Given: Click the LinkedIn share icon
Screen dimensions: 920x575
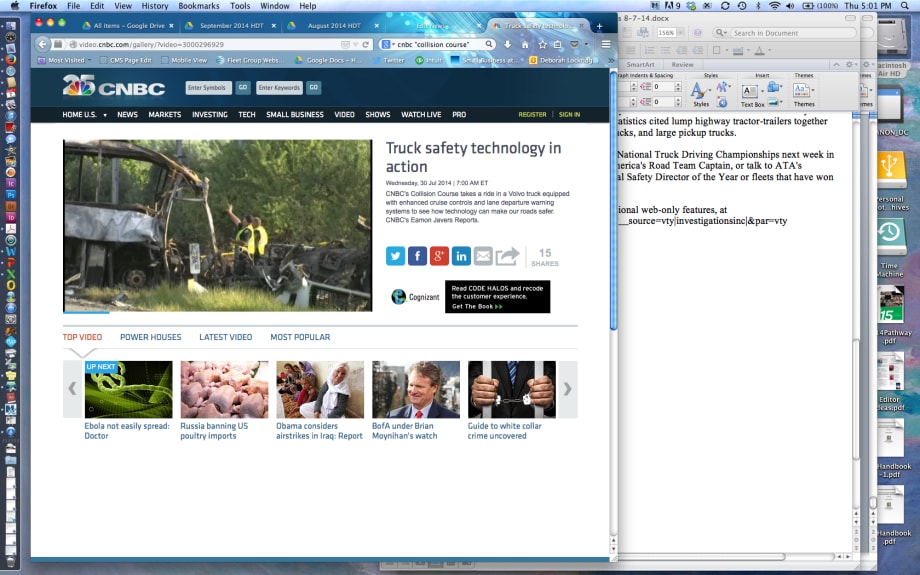Looking at the screenshot, I should coord(461,256).
